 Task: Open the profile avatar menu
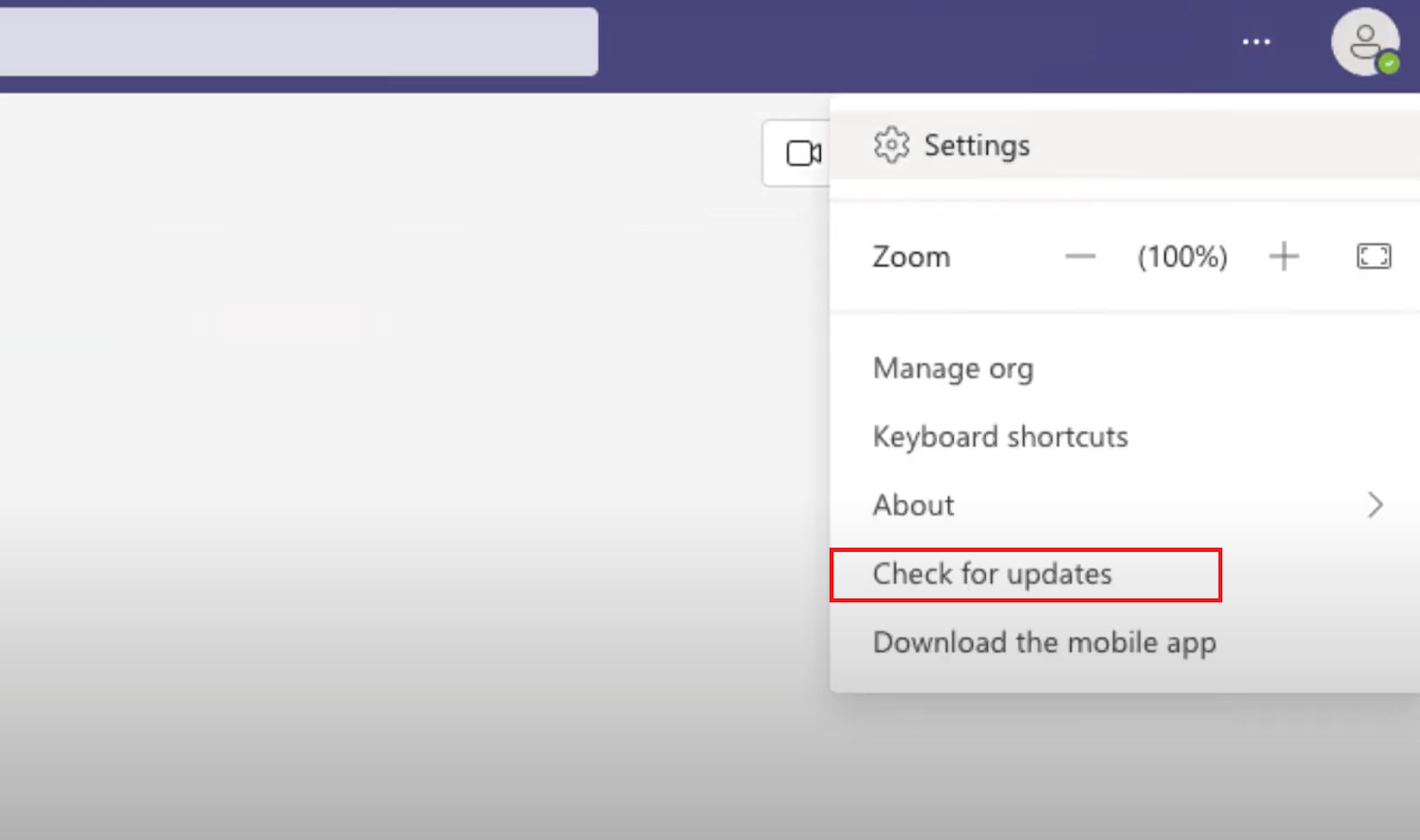pyautogui.click(x=1365, y=42)
